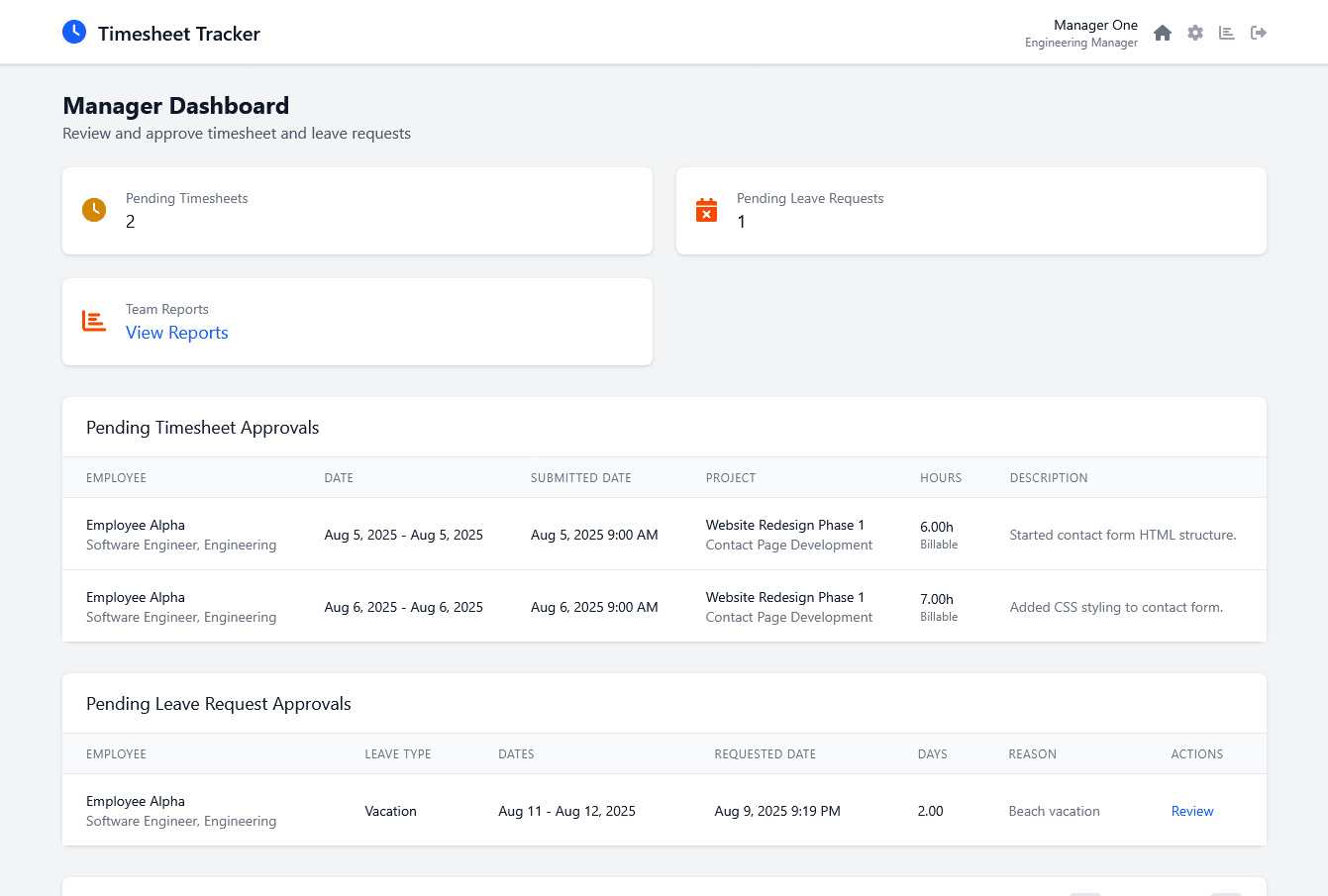Review Employee Alpha's vacation leave request
Image resolution: width=1328 pixels, height=896 pixels.
coord(1191,811)
